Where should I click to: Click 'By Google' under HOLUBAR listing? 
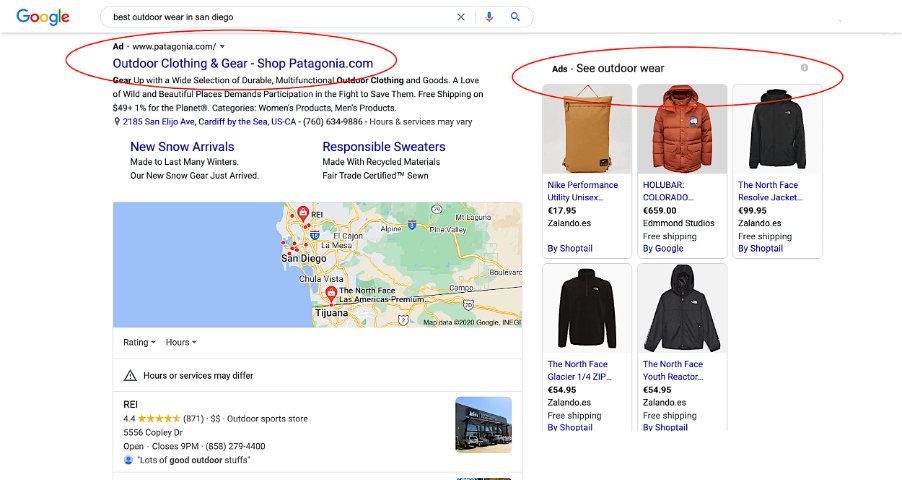point(663,249)
